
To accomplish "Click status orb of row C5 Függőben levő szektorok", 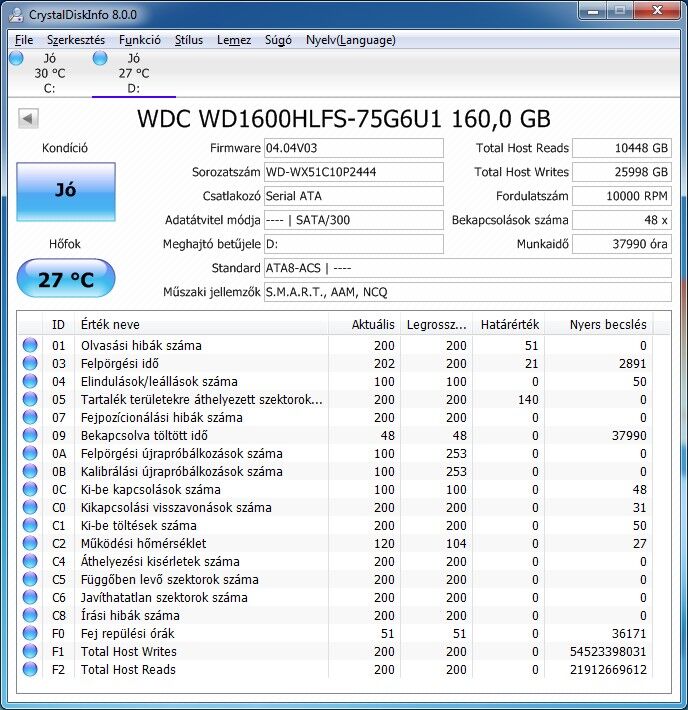I will point(30,579).
